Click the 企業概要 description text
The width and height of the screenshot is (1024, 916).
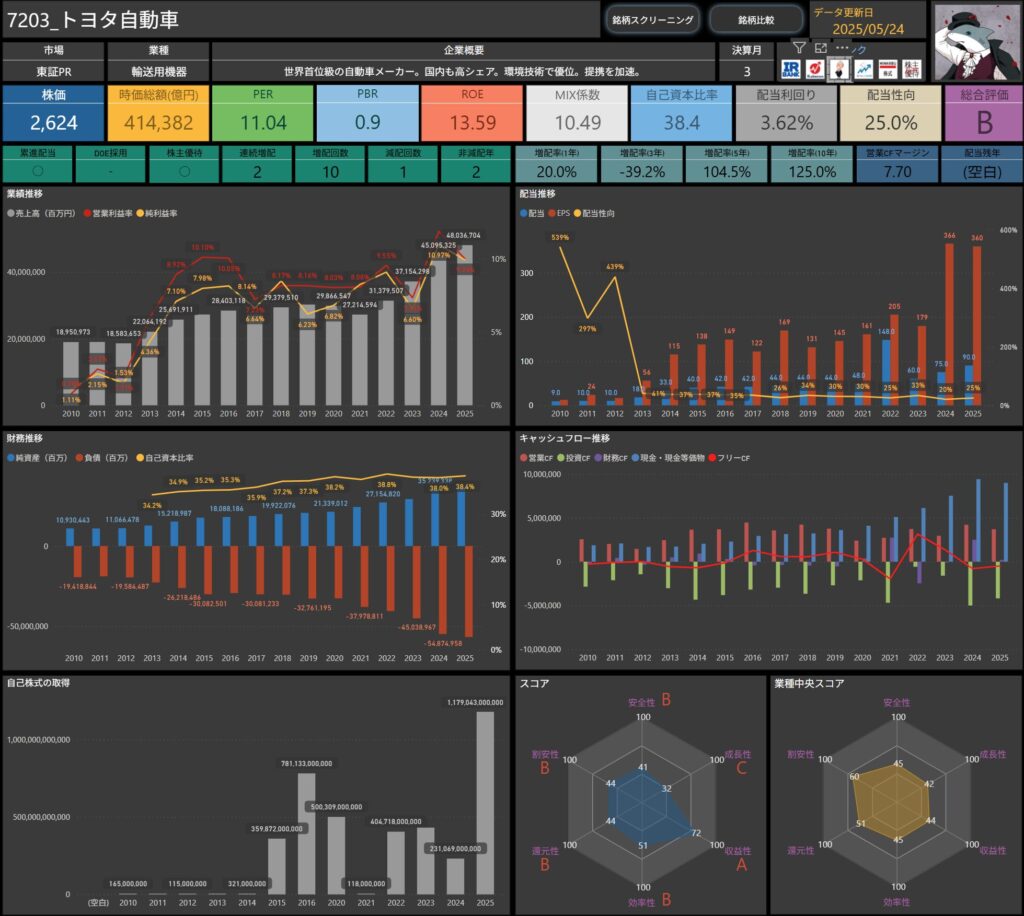pyautogui.click(x=464, y=71)
